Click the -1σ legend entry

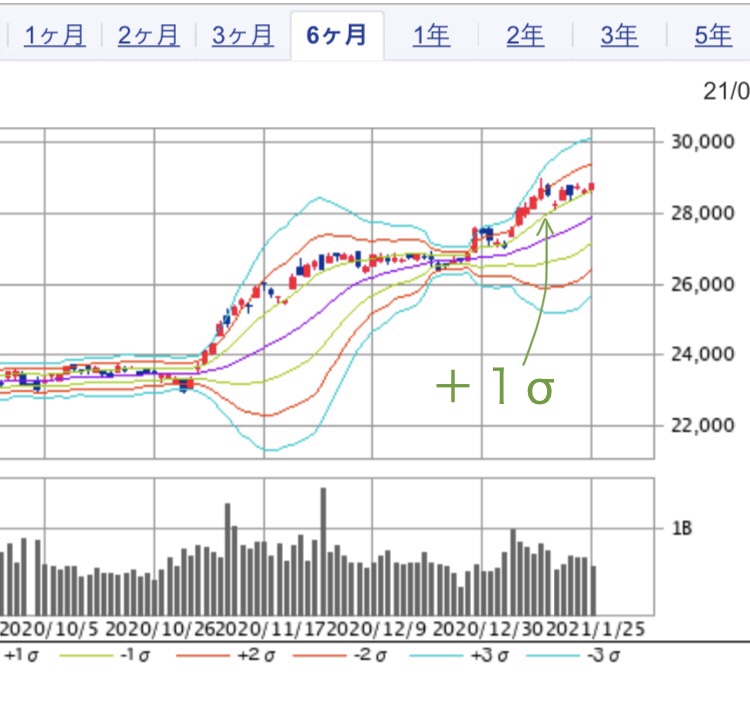pyautogui.click(x=135, y=655)
